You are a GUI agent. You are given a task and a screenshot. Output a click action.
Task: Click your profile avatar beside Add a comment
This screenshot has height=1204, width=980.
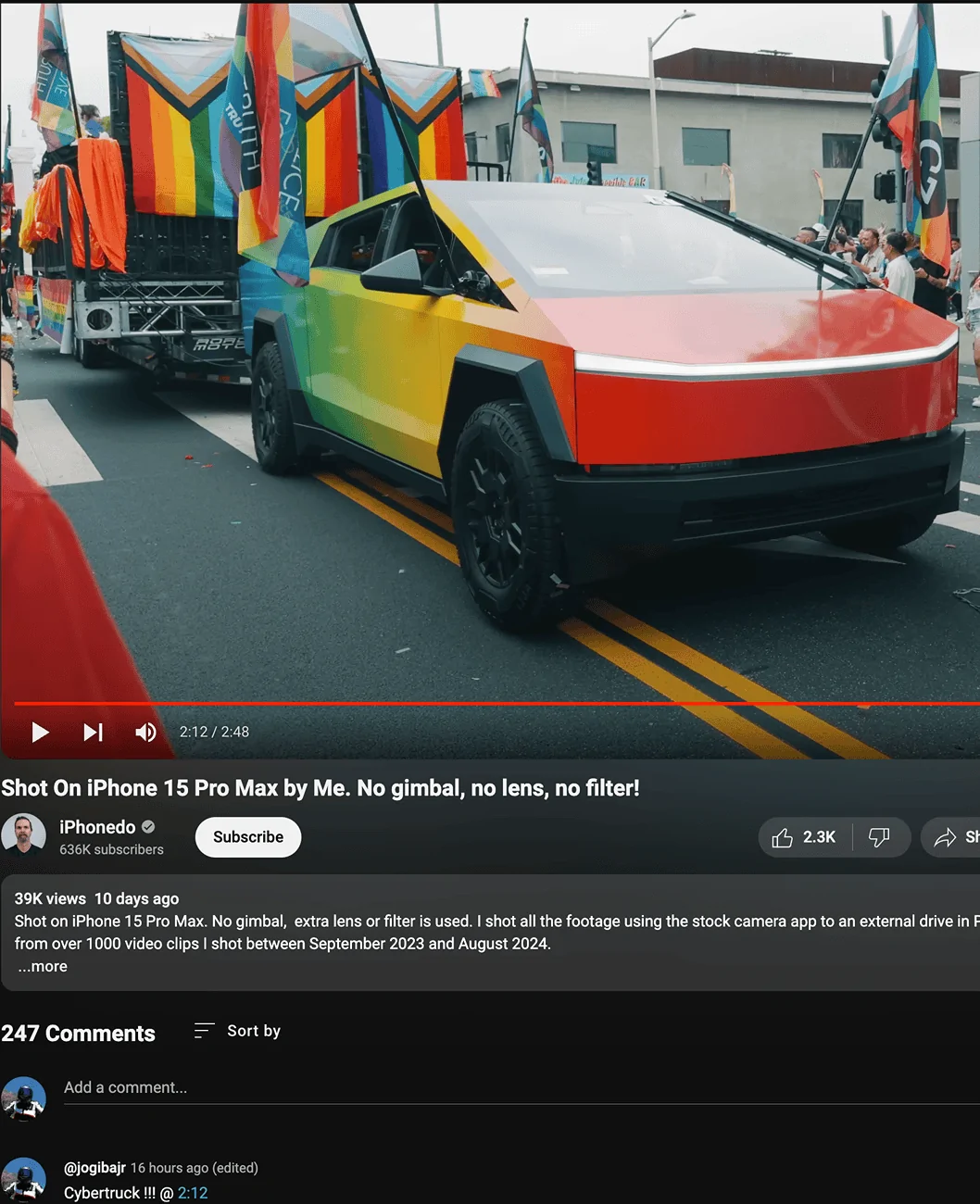[x=24, y=1098]
